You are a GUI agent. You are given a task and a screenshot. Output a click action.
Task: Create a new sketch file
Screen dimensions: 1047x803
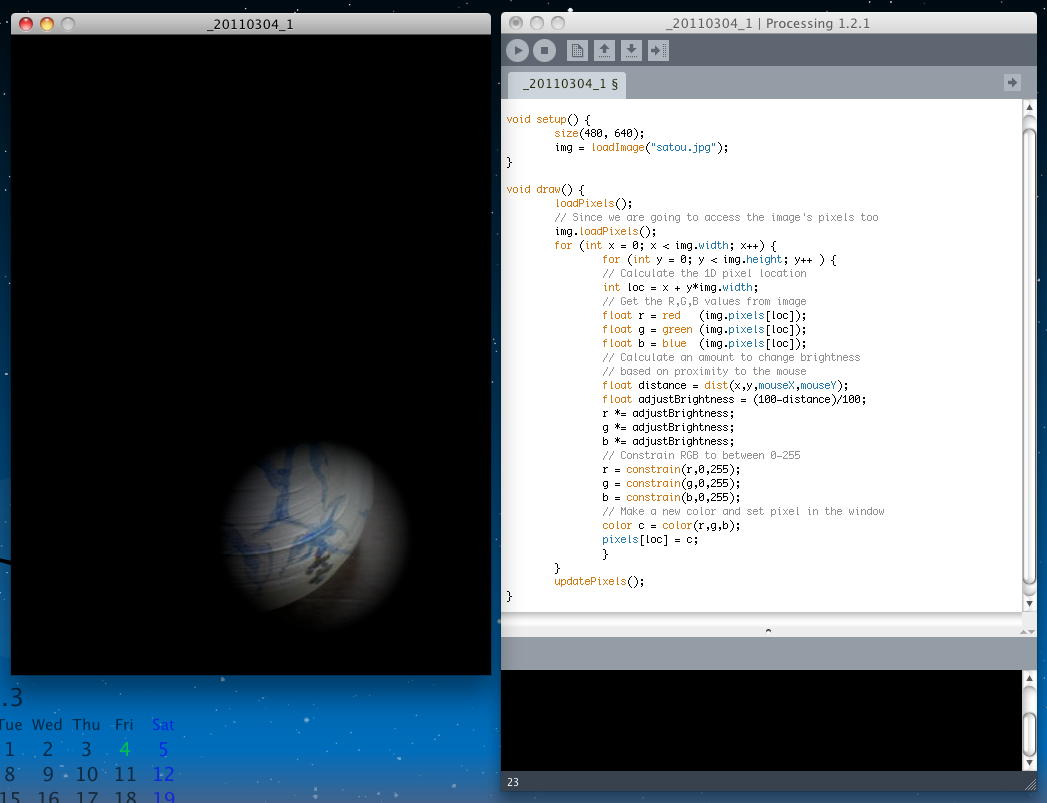pyautogui.click(x=577, y=50)
